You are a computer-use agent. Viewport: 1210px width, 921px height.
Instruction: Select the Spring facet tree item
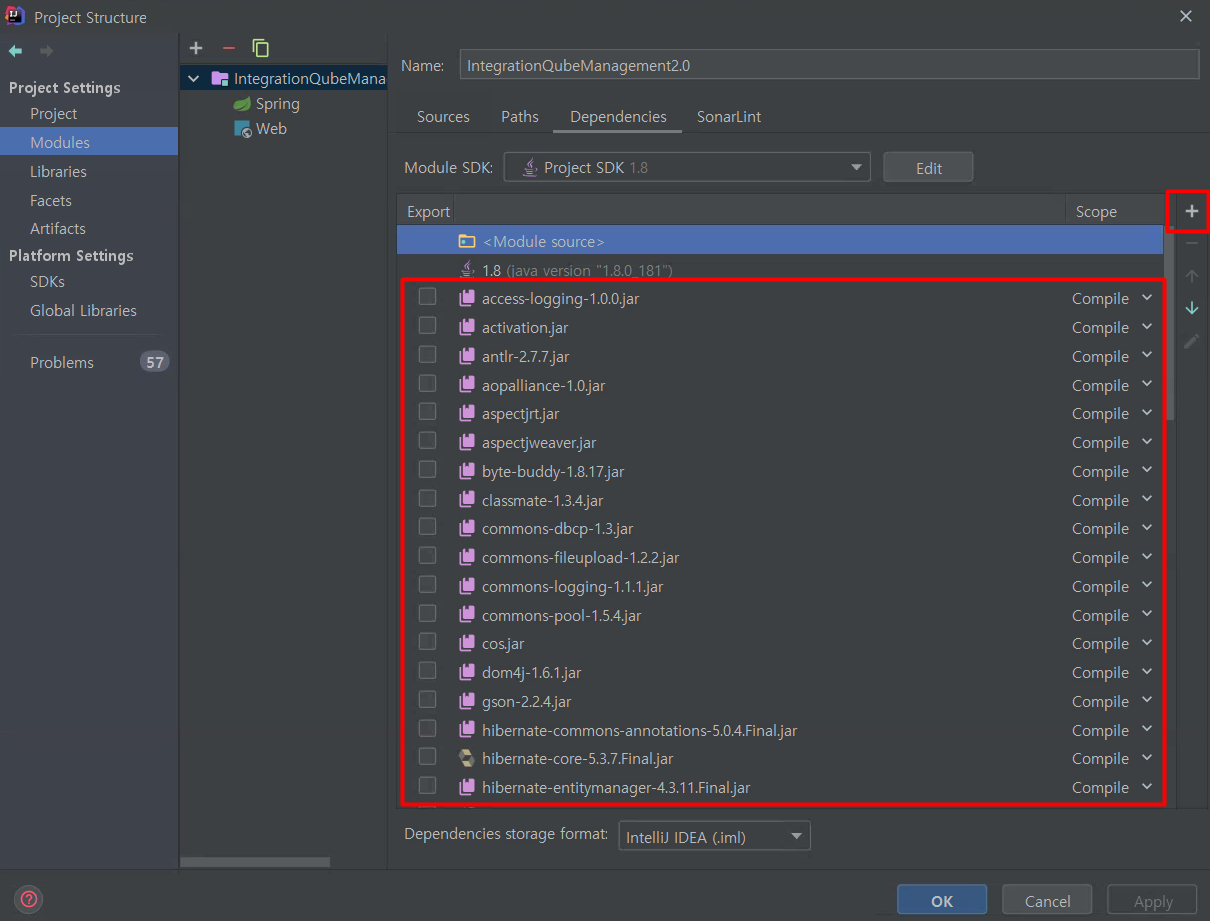277,104
